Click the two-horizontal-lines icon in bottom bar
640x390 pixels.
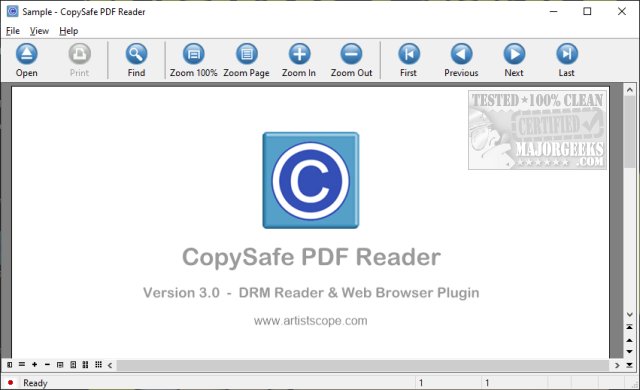click(22, 364)
